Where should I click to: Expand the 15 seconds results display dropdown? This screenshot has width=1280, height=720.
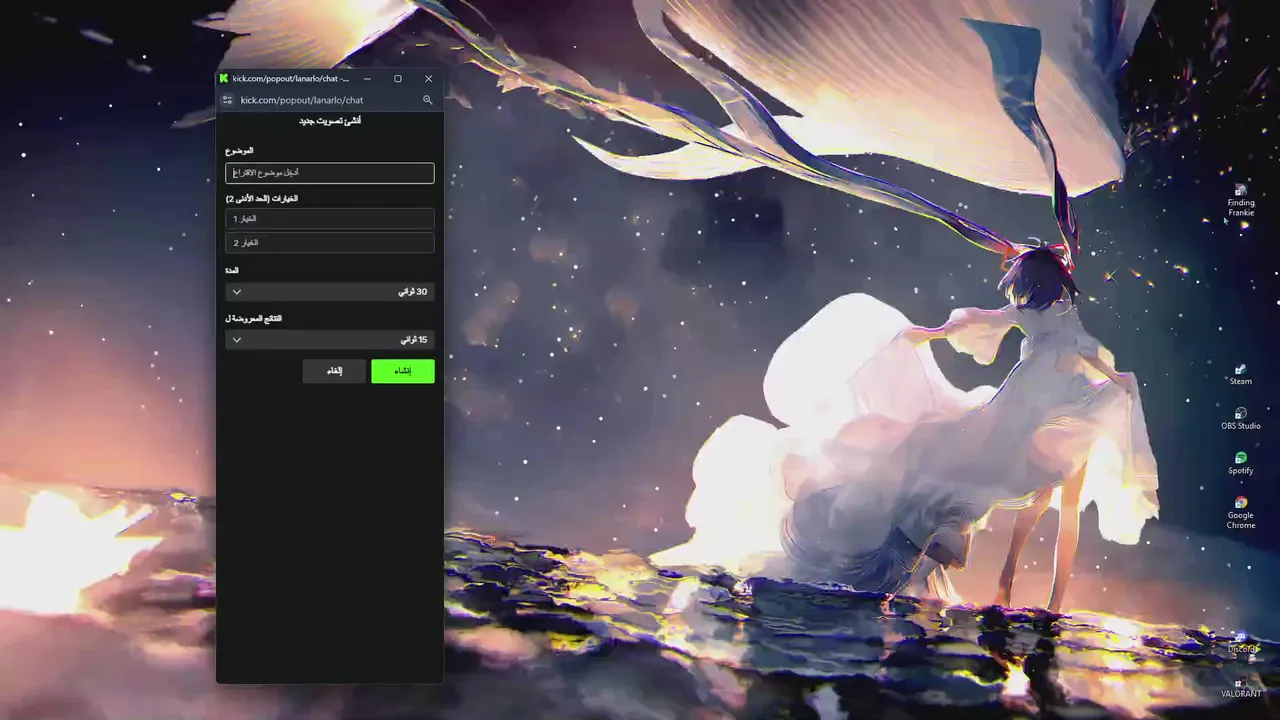pos(330,340)
